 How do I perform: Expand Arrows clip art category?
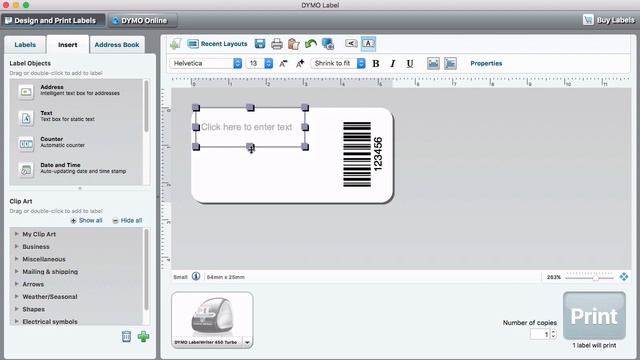tap(17, 284)
